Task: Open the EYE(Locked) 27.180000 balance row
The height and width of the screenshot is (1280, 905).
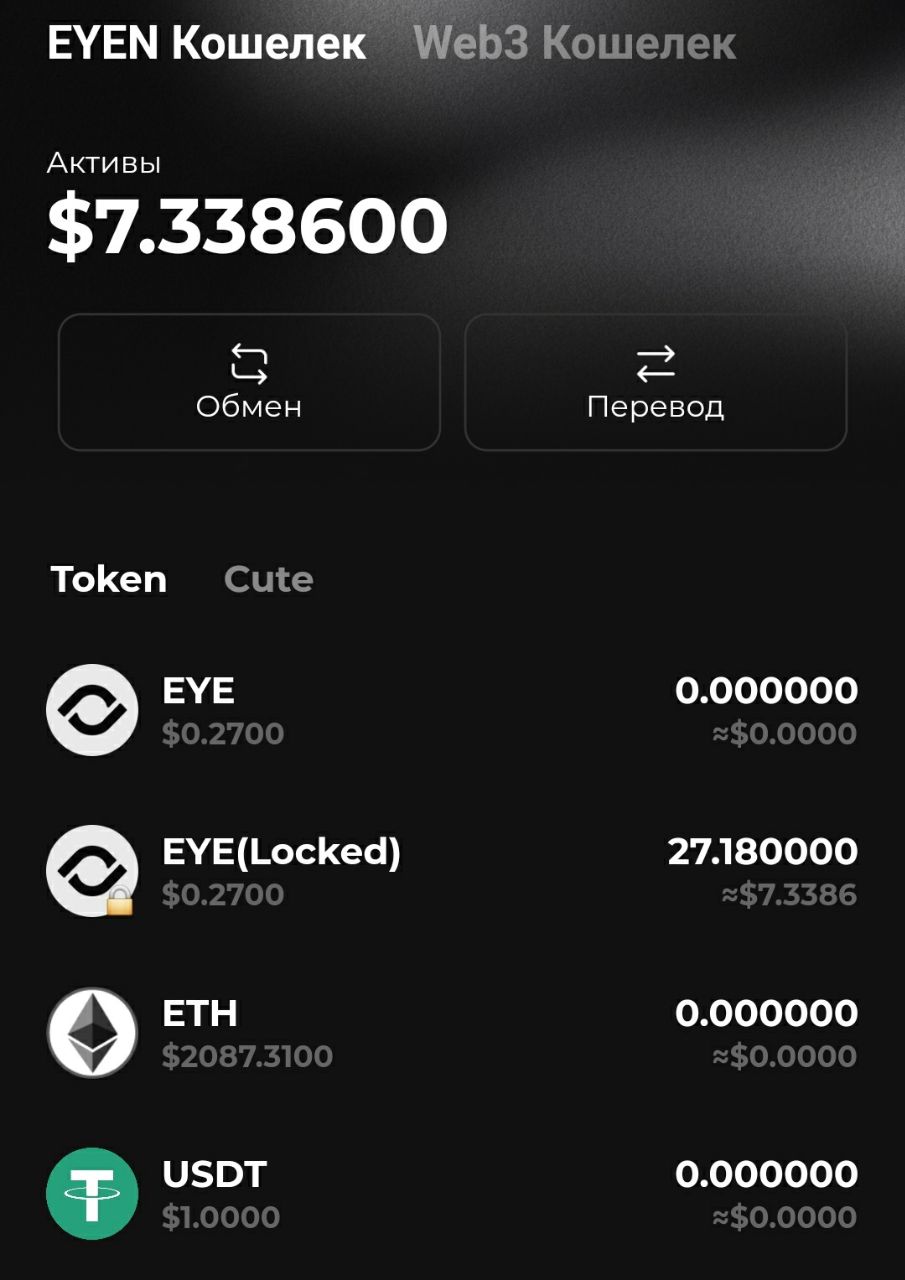Action: coord(452,871)
